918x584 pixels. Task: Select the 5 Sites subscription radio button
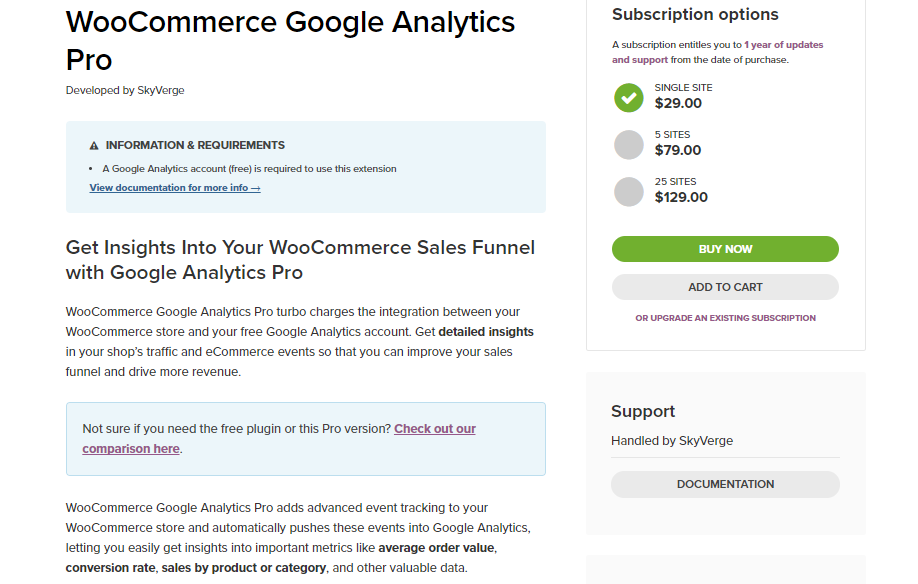[x=629, y=144]
